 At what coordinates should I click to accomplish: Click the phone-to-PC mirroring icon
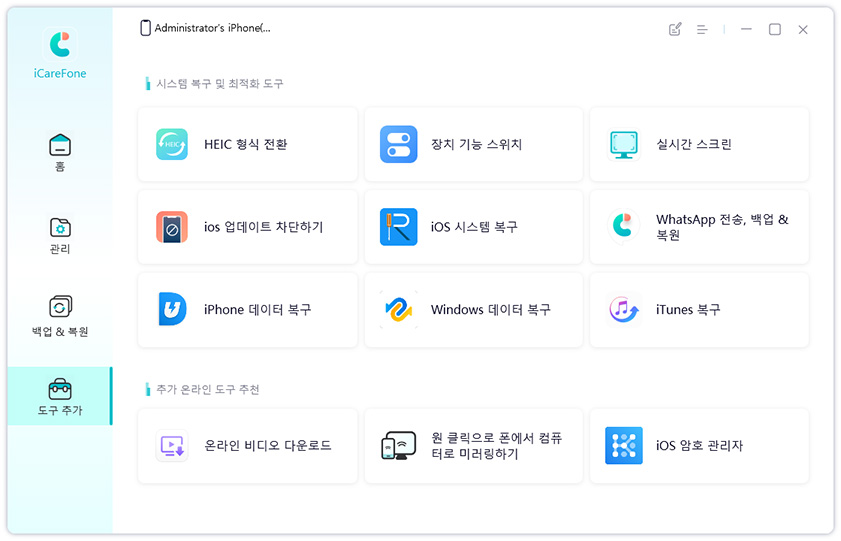tap(399, 446)
